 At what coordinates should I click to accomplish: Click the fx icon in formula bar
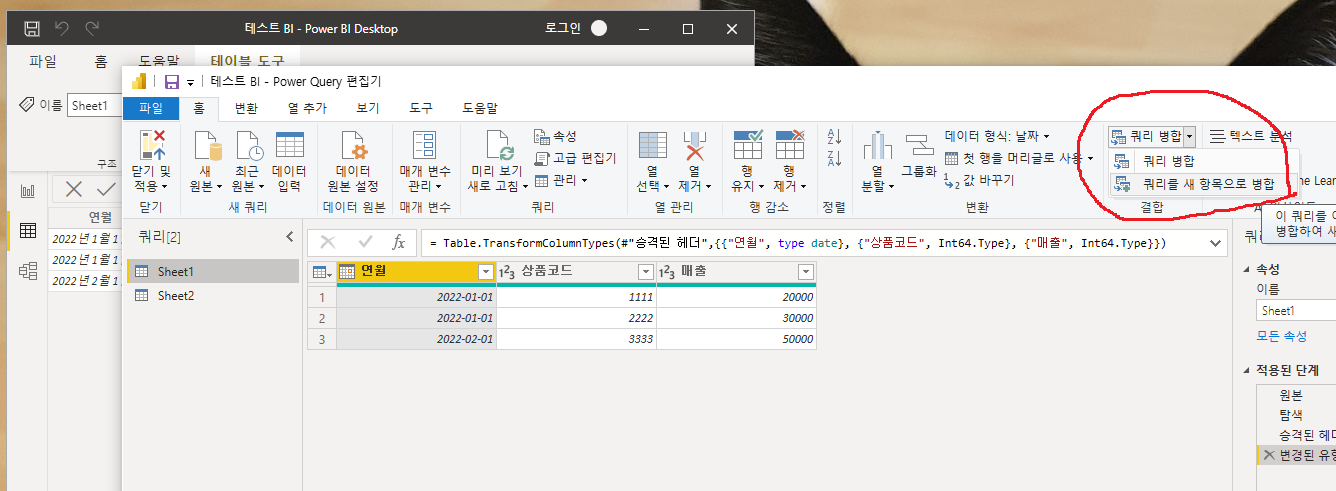point(398,242)
